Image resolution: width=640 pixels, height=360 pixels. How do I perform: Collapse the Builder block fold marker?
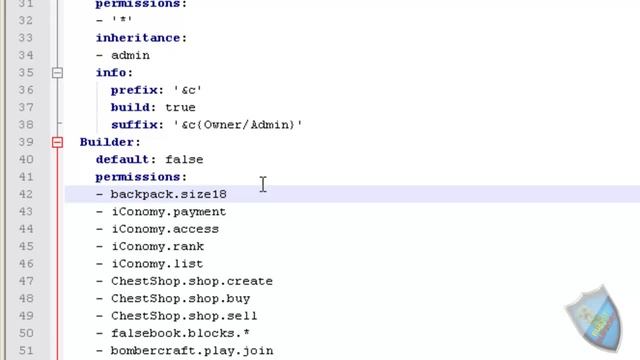tap(58, 142)
